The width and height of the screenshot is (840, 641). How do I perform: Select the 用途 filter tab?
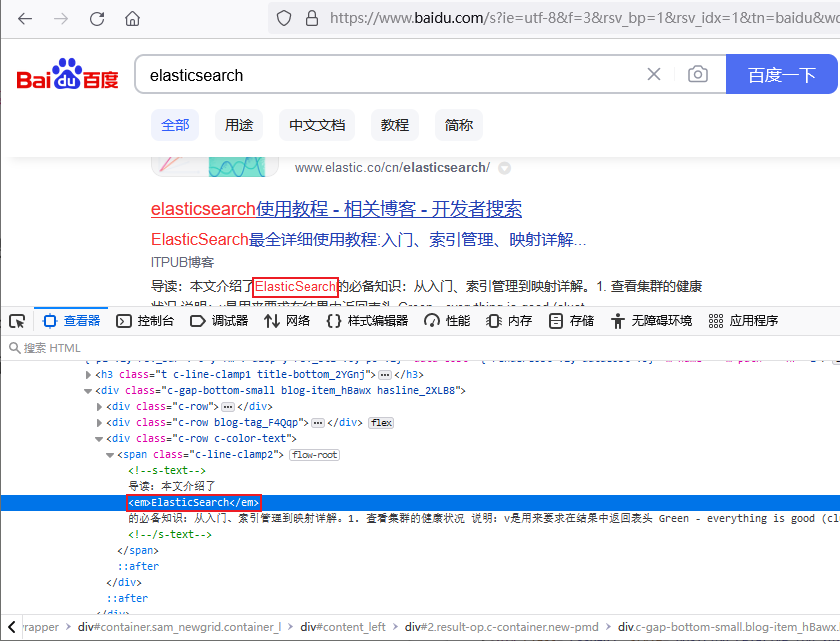[x=239, y=125]
